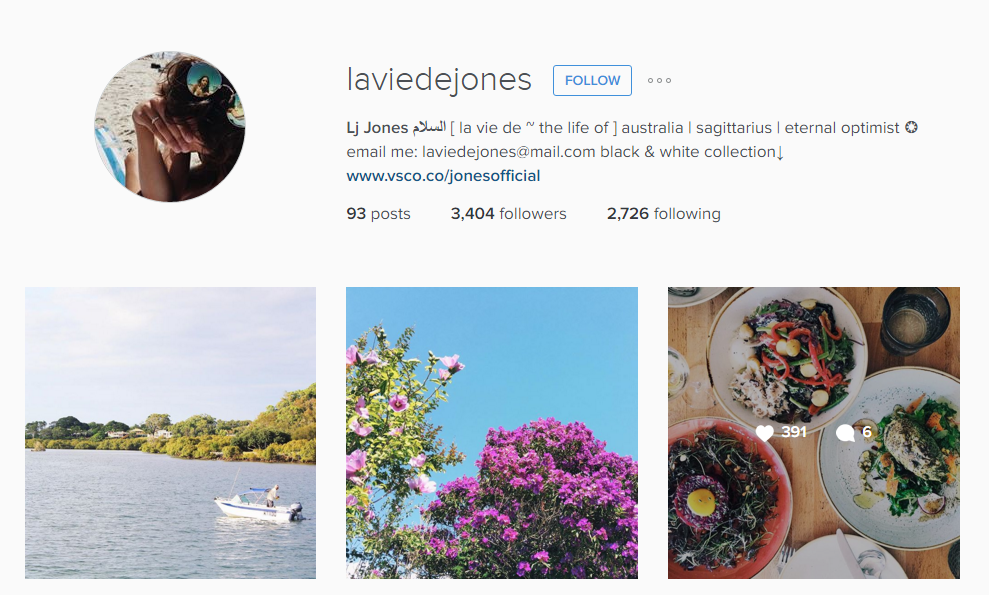Click the laviedejones username heading
989x595 pixels.
tap(439, 80)
